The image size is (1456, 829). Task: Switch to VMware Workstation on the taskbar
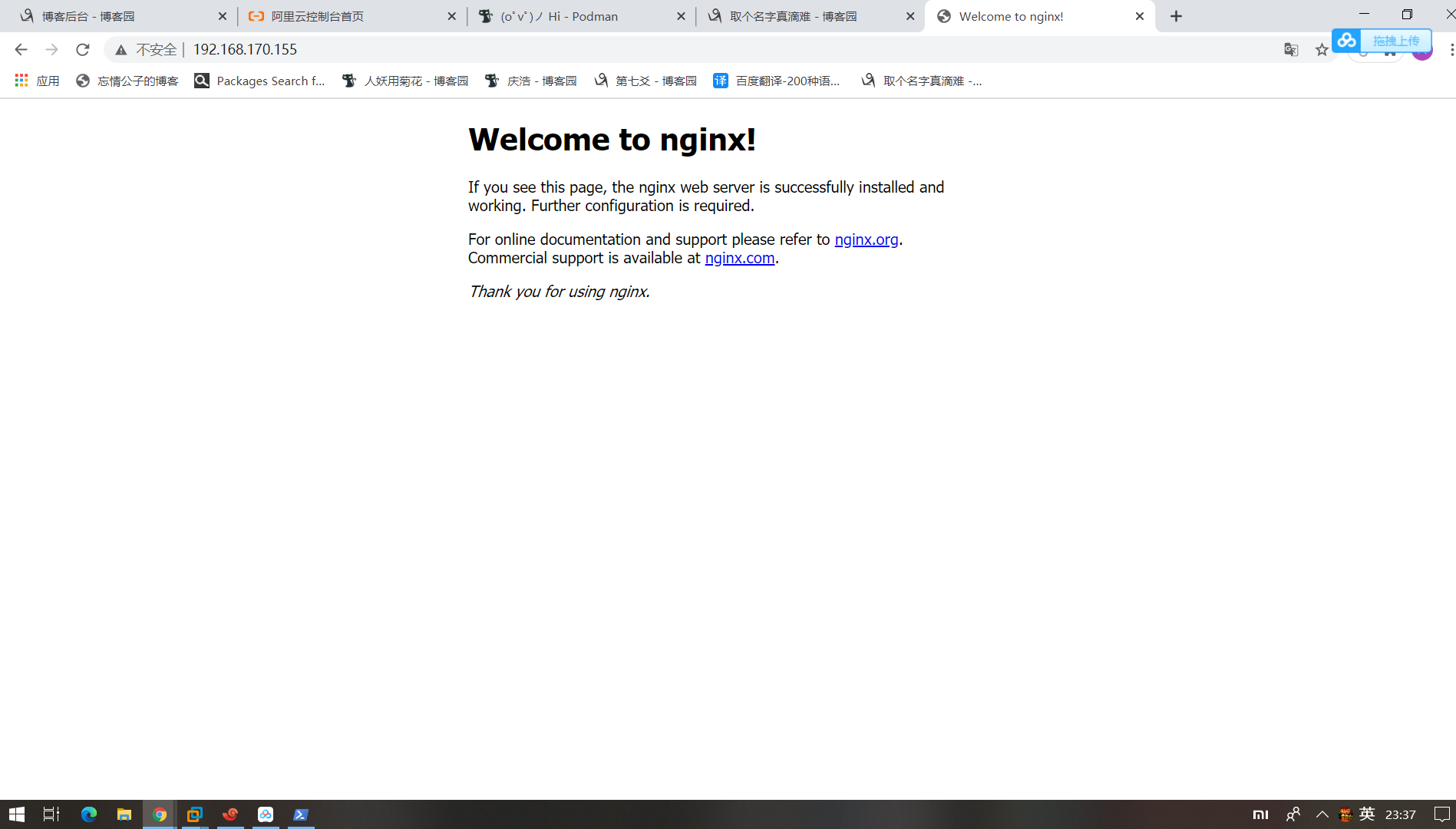[x=195, y=814]
